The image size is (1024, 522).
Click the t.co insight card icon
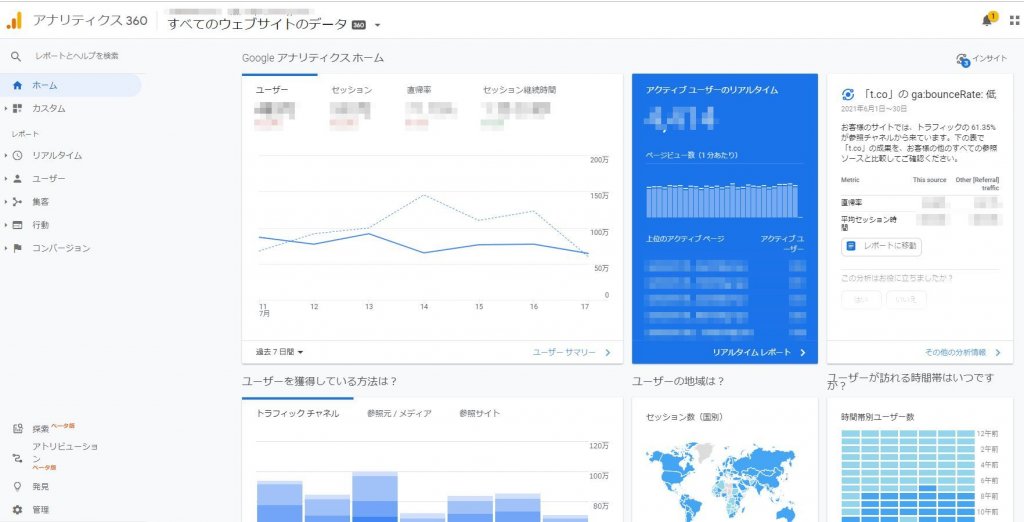(x=848, y=94)
